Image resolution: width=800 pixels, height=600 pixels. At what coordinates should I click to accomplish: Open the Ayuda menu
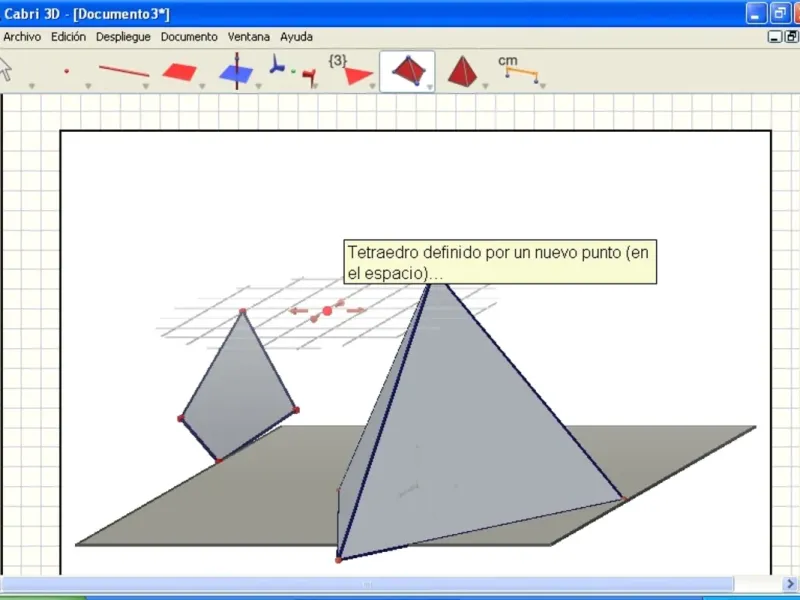pyautogui.click(x=296, y=37)
